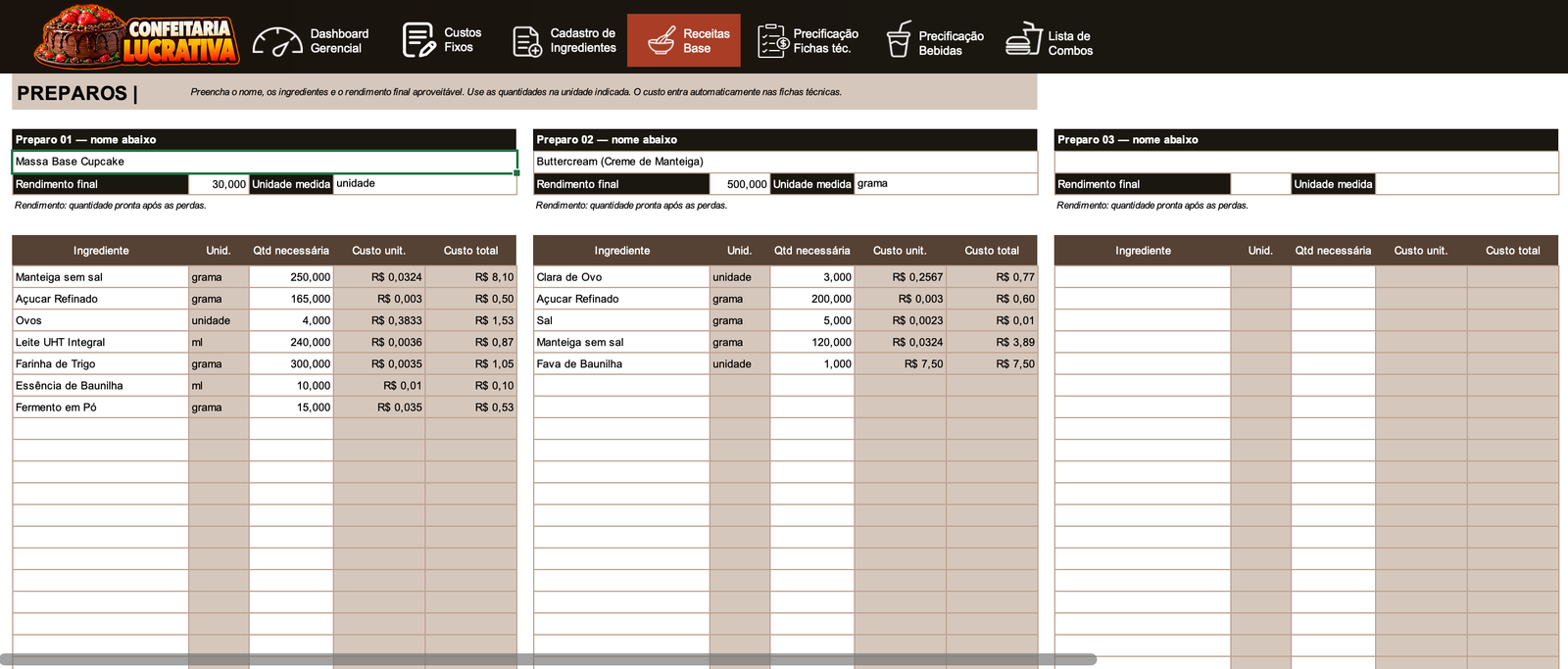Select the quantity cell '300,000'

pos(291,363)
